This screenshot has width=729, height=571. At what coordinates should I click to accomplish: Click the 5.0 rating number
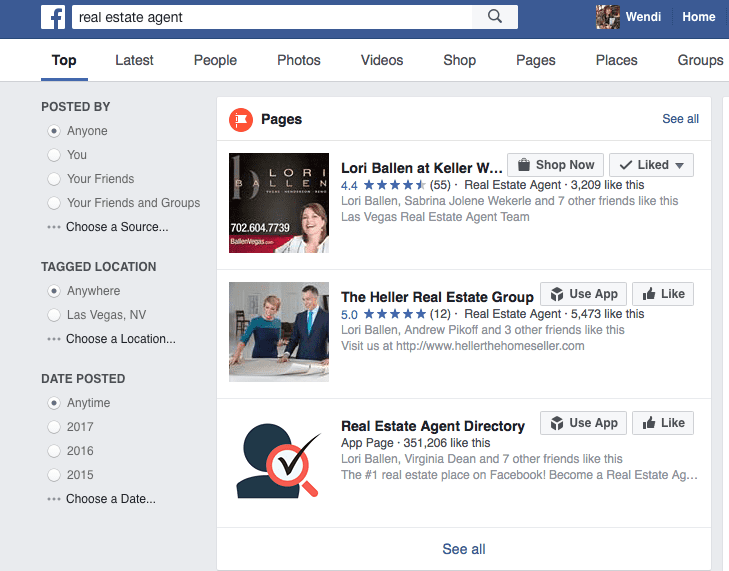tap(349, 315)
